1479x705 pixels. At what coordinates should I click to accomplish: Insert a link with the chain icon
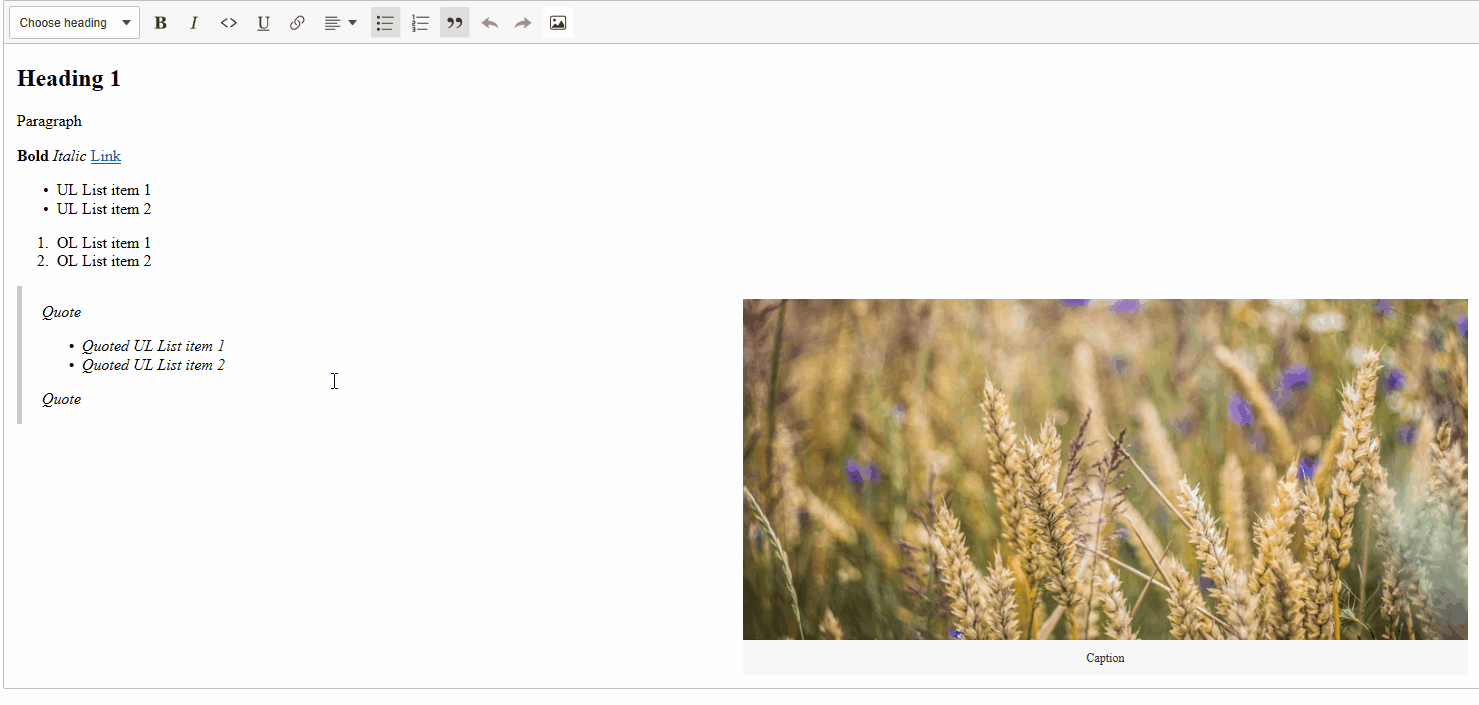point(297,23)
